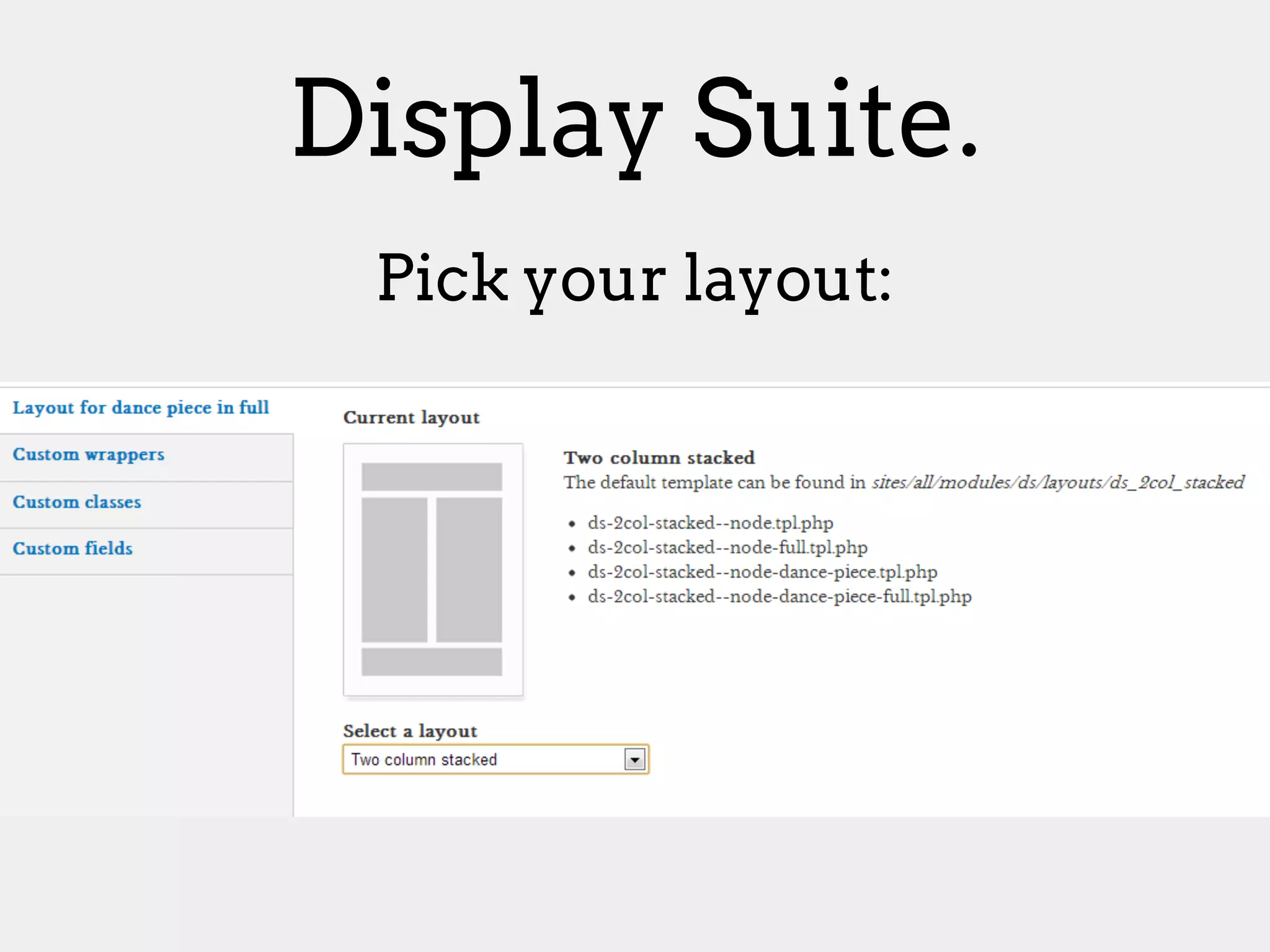
Task: Click the 'Select a layout' label
Action: click(411, 731)
